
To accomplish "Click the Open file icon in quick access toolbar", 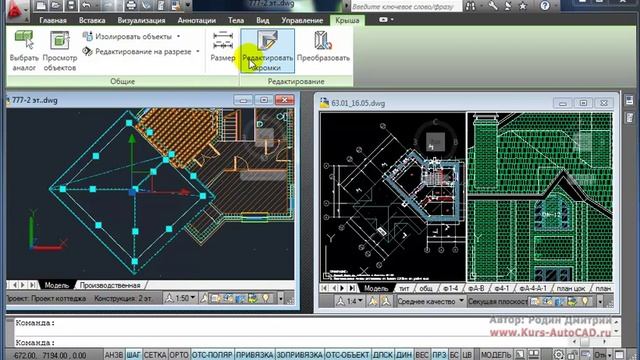I will [56, 5].
